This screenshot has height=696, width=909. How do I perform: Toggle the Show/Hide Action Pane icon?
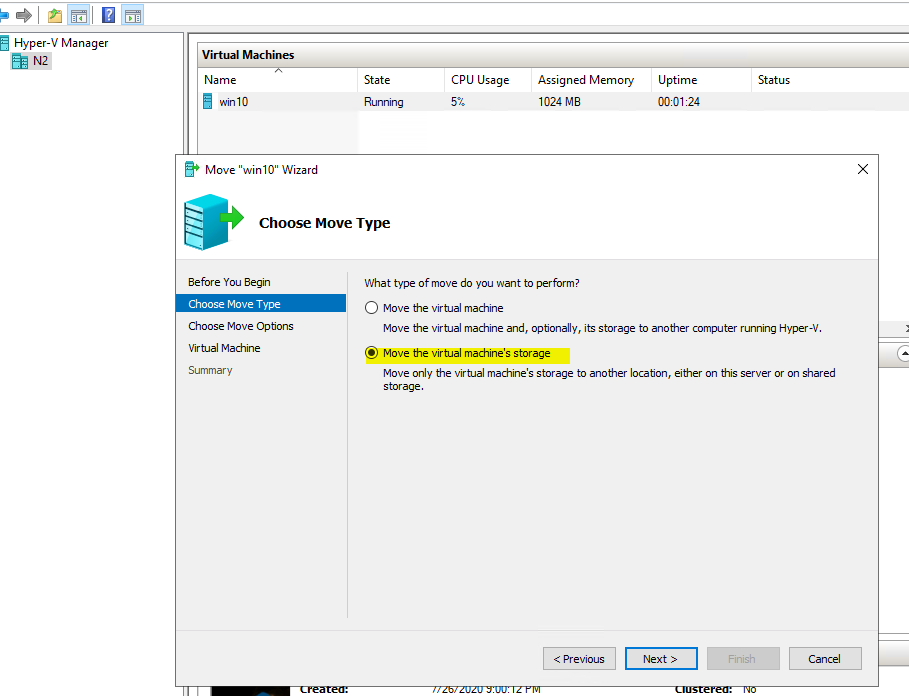133,16
